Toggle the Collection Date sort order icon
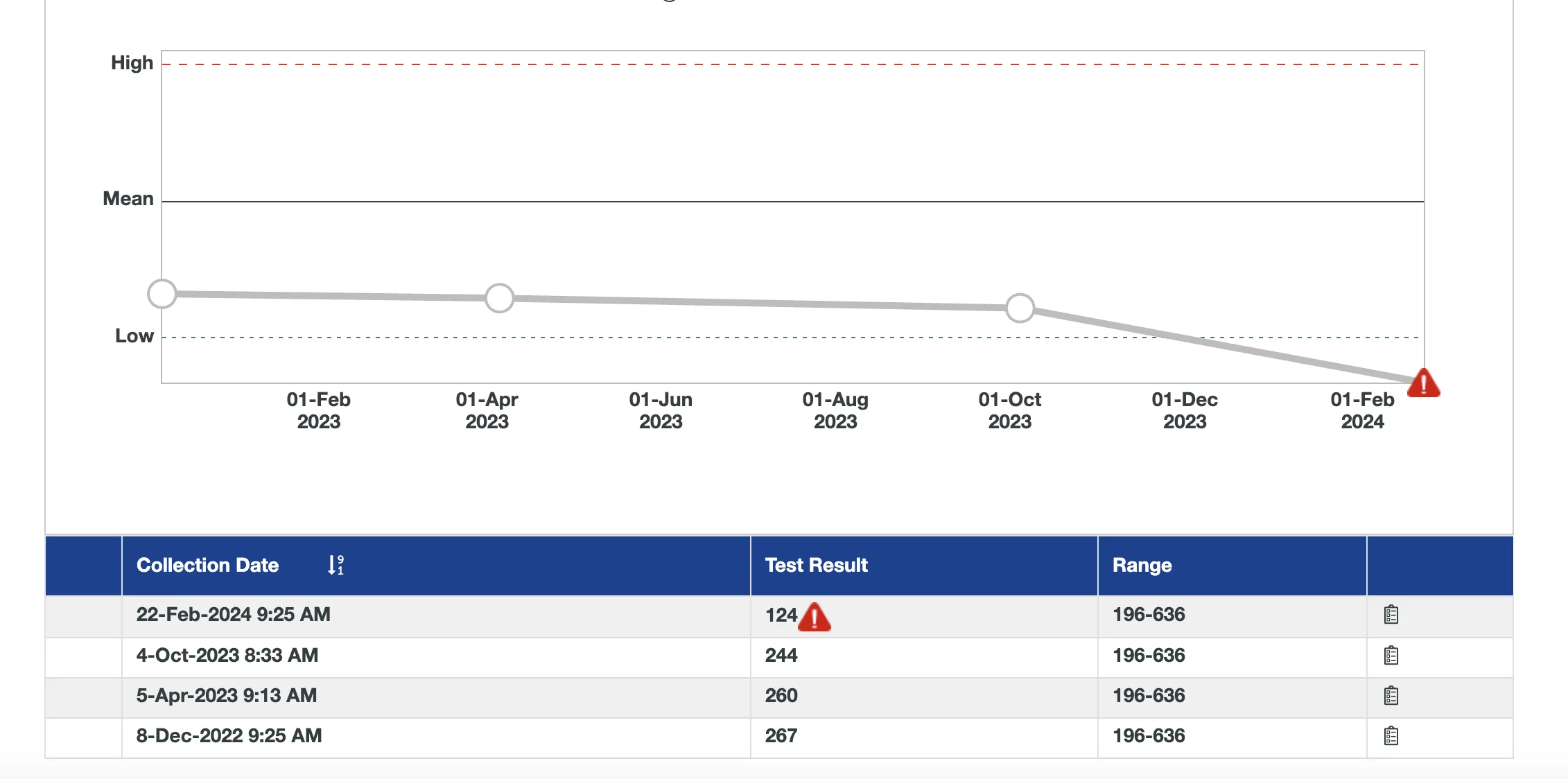Image resolution: width=1568 pixels, height=779 pixels. click(x=336, y=565)
